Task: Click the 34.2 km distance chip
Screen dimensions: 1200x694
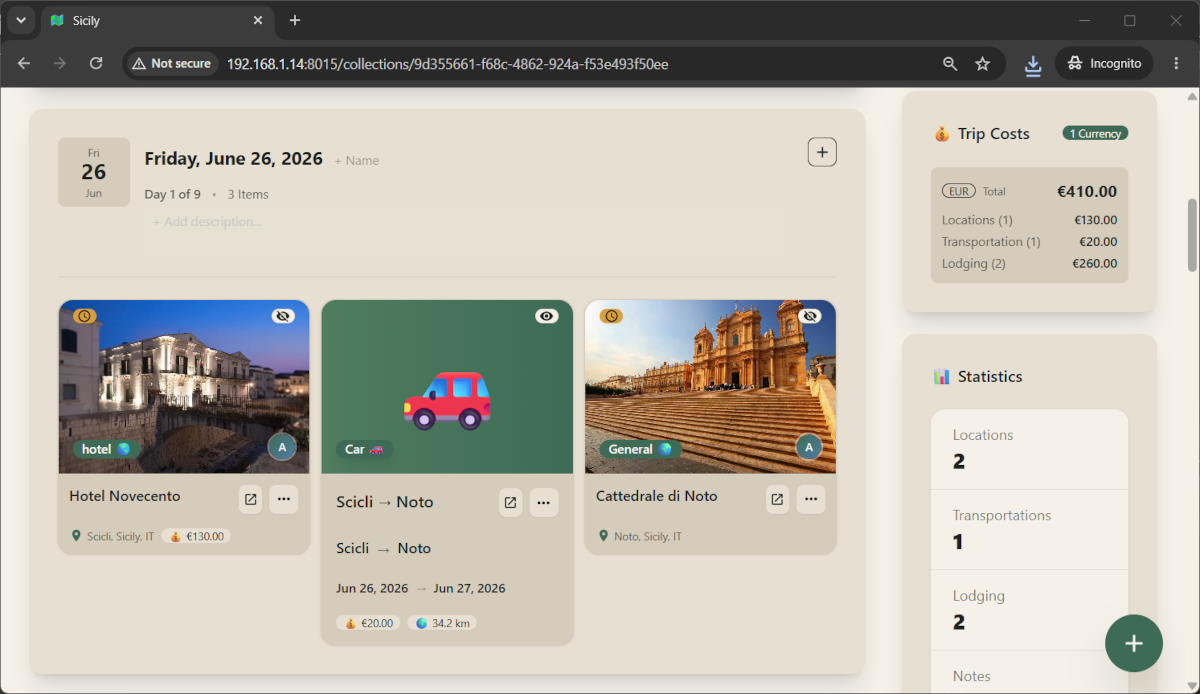Action: point(442,623)
